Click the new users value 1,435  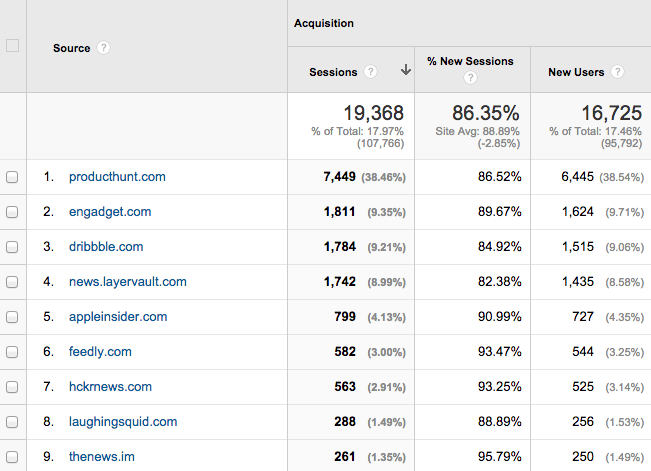tap(578, 281)
